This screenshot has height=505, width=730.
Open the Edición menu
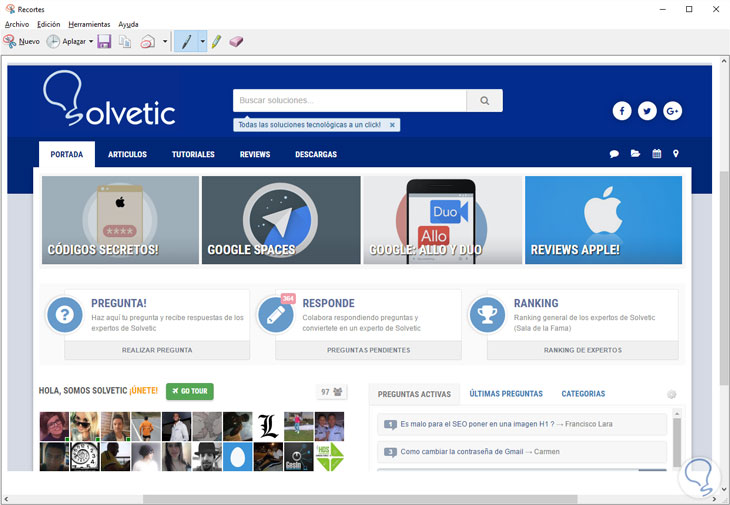(48, 24)
